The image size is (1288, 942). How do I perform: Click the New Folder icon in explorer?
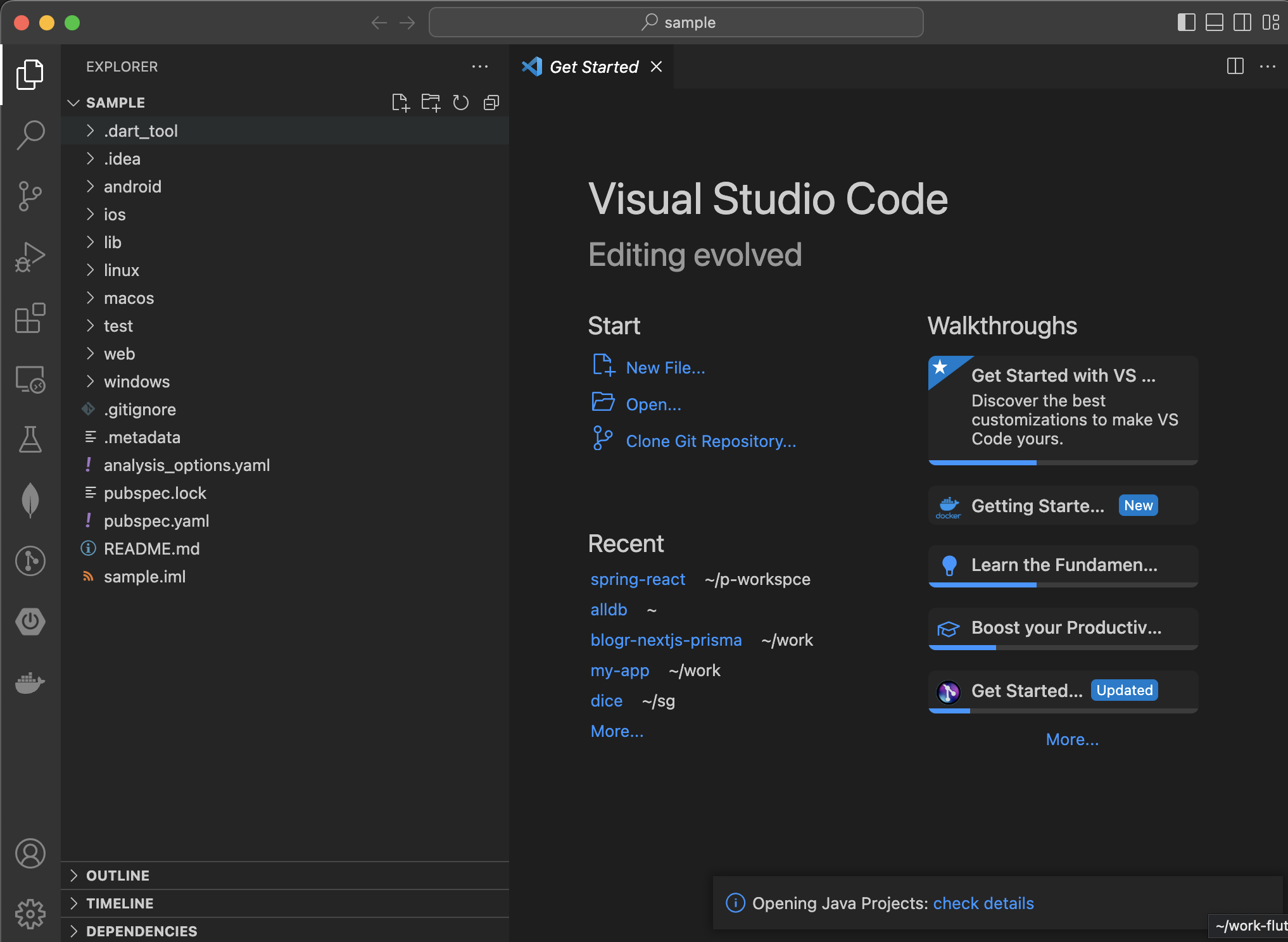click(x=431, y=103)
